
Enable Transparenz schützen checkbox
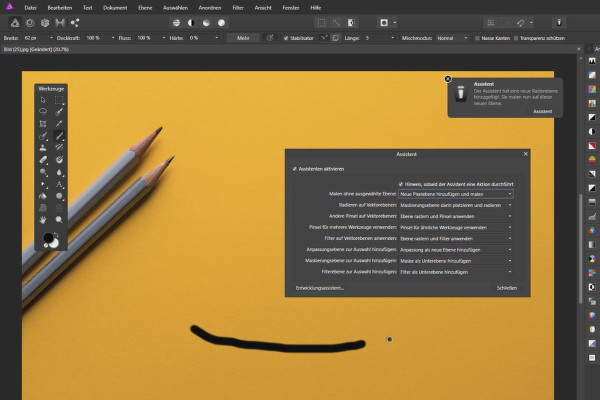pos(516,38)
